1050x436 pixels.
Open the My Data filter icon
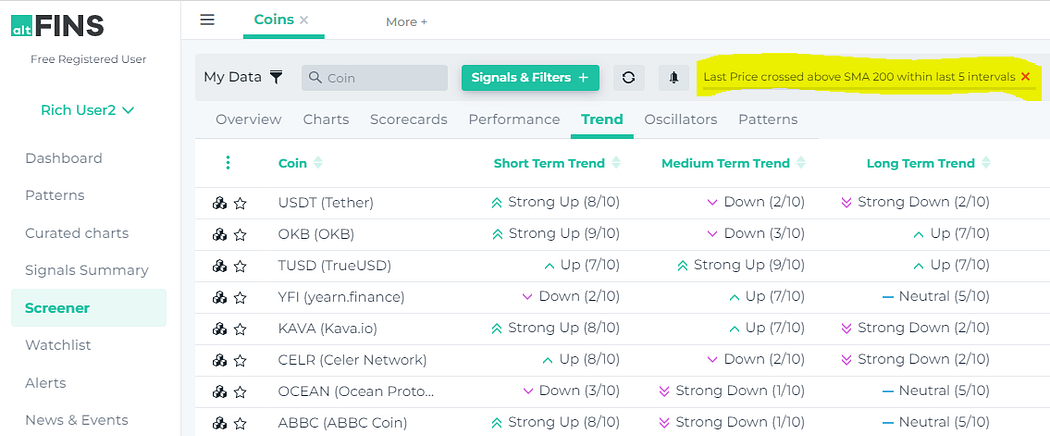click(x=276, y=77)
